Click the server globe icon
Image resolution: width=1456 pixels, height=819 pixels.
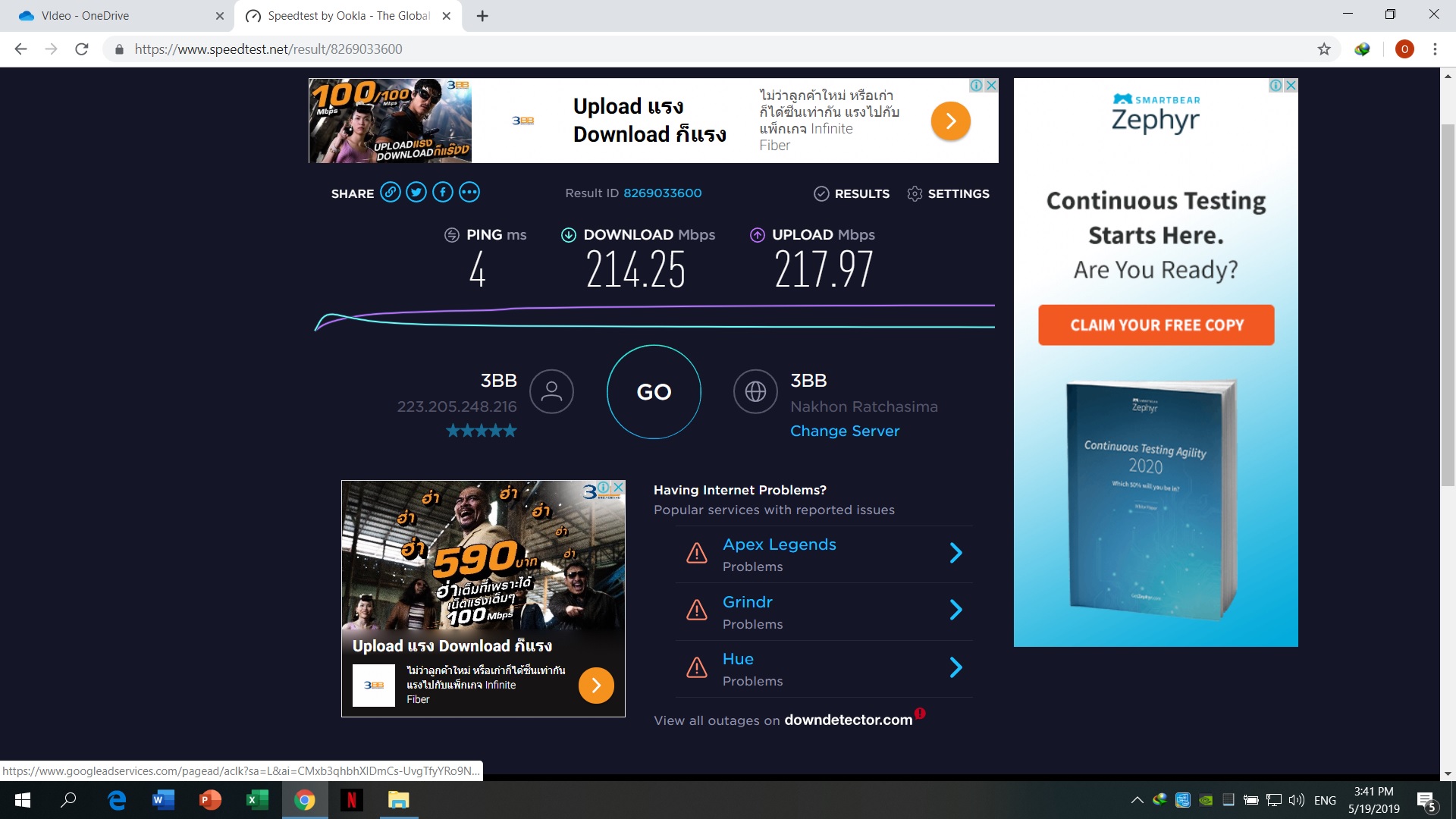755,391
